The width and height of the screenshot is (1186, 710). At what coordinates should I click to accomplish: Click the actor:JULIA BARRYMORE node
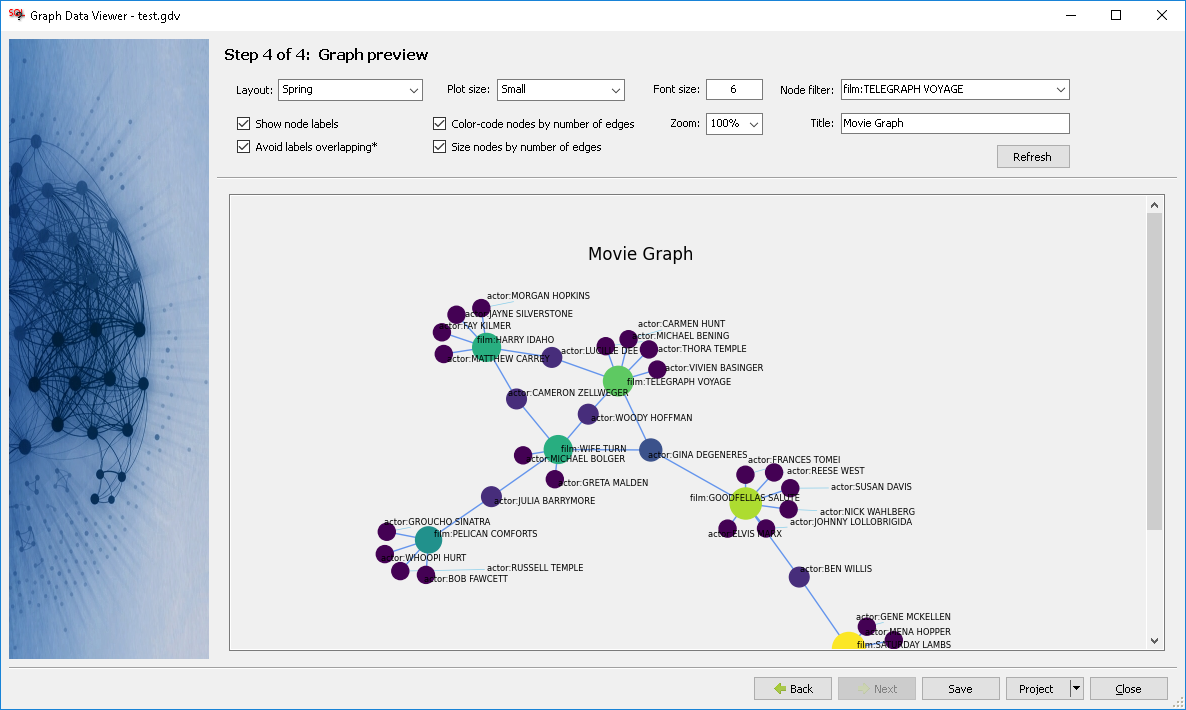(491, 497)
